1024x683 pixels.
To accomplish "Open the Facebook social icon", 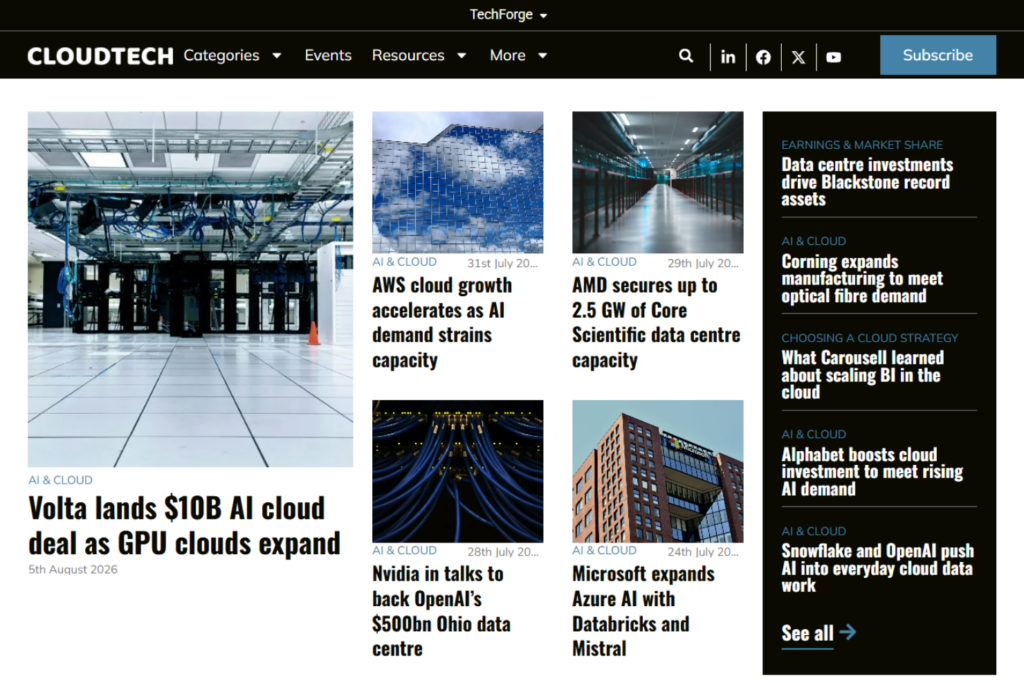I will pos(763,57).
